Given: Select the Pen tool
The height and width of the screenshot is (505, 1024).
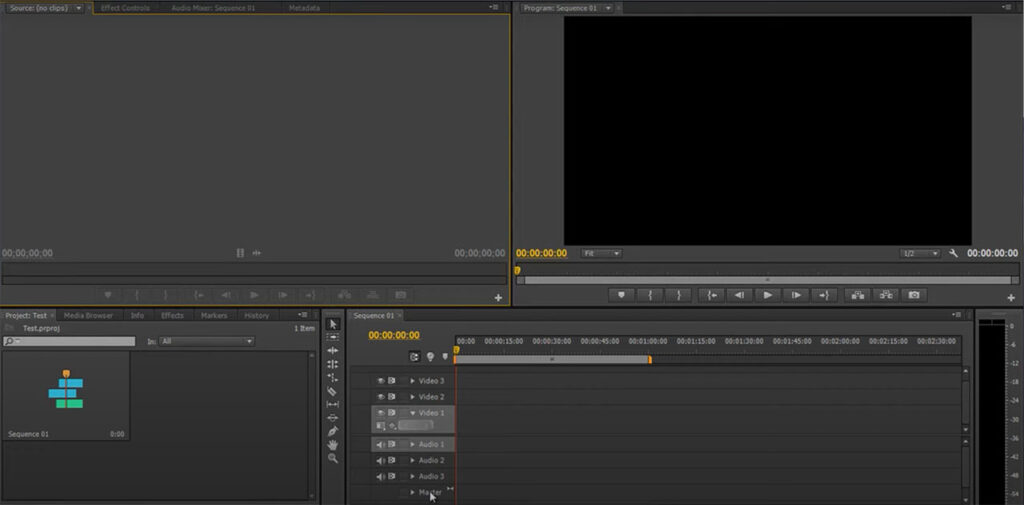Looking at the screenshot, I should point(333,431).
